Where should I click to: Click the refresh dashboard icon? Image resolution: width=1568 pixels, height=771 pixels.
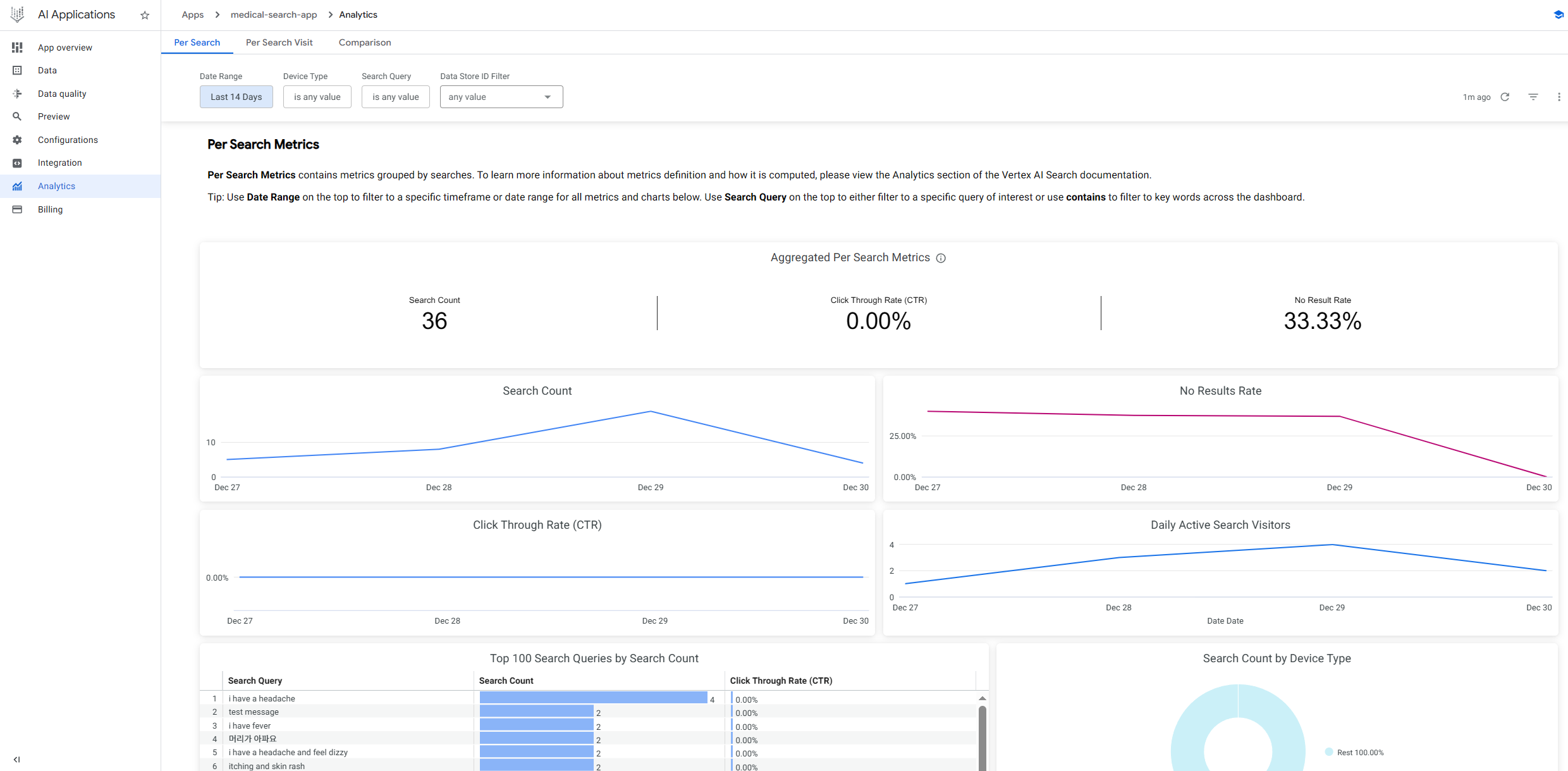tap(1505, 97)
